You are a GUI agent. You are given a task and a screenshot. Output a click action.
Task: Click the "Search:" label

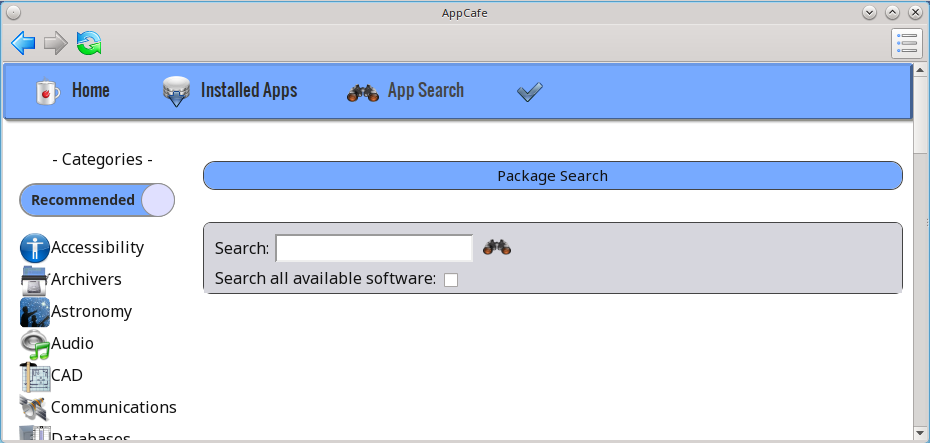(242, 248)
